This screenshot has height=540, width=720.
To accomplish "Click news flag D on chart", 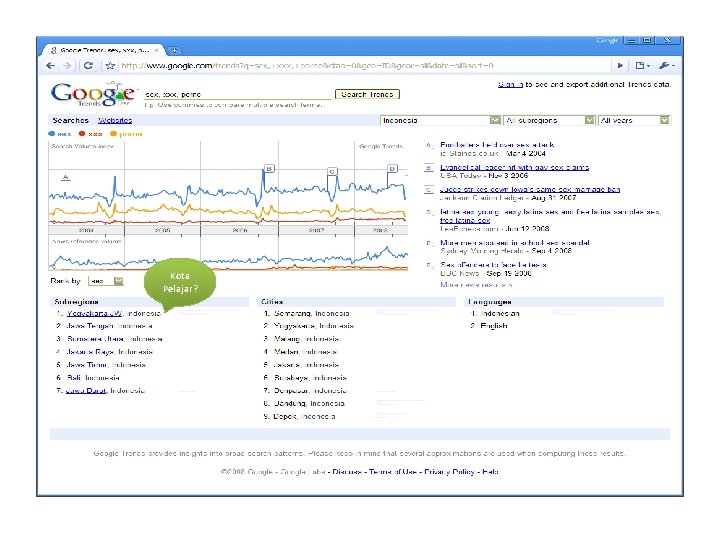I will click(x=392, y=169).
